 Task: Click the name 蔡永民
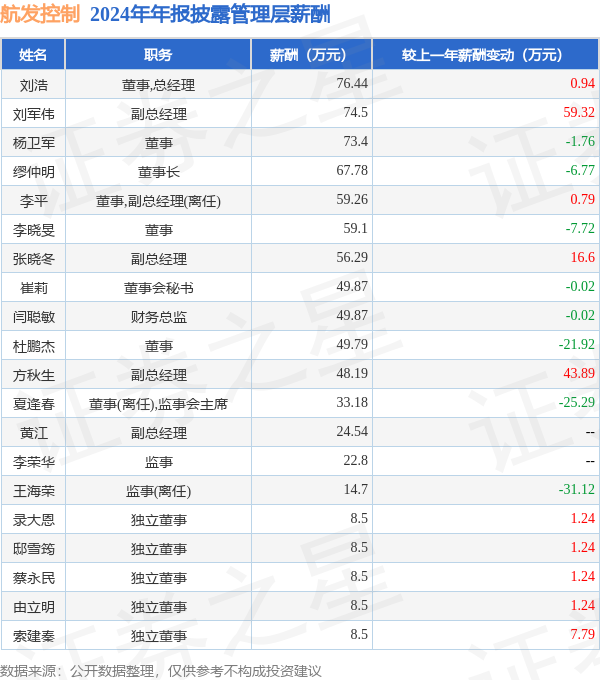point(34,578)
